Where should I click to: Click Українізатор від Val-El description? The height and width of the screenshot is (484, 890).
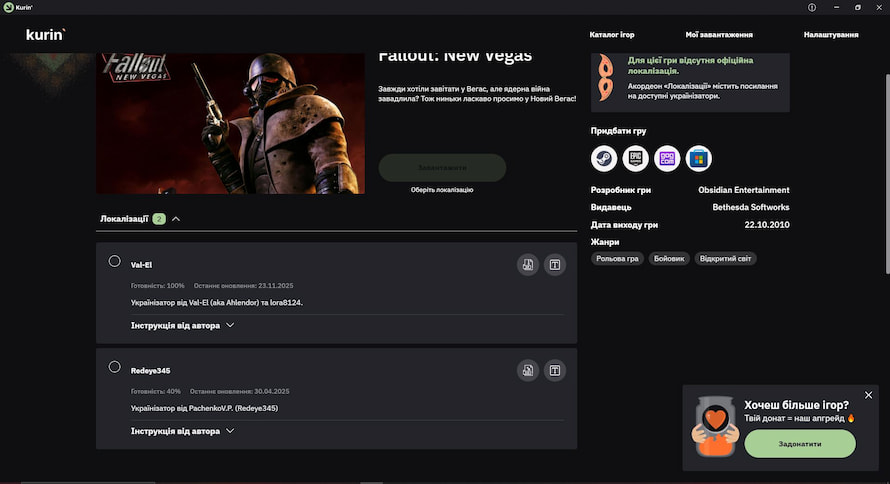(216, 302)
